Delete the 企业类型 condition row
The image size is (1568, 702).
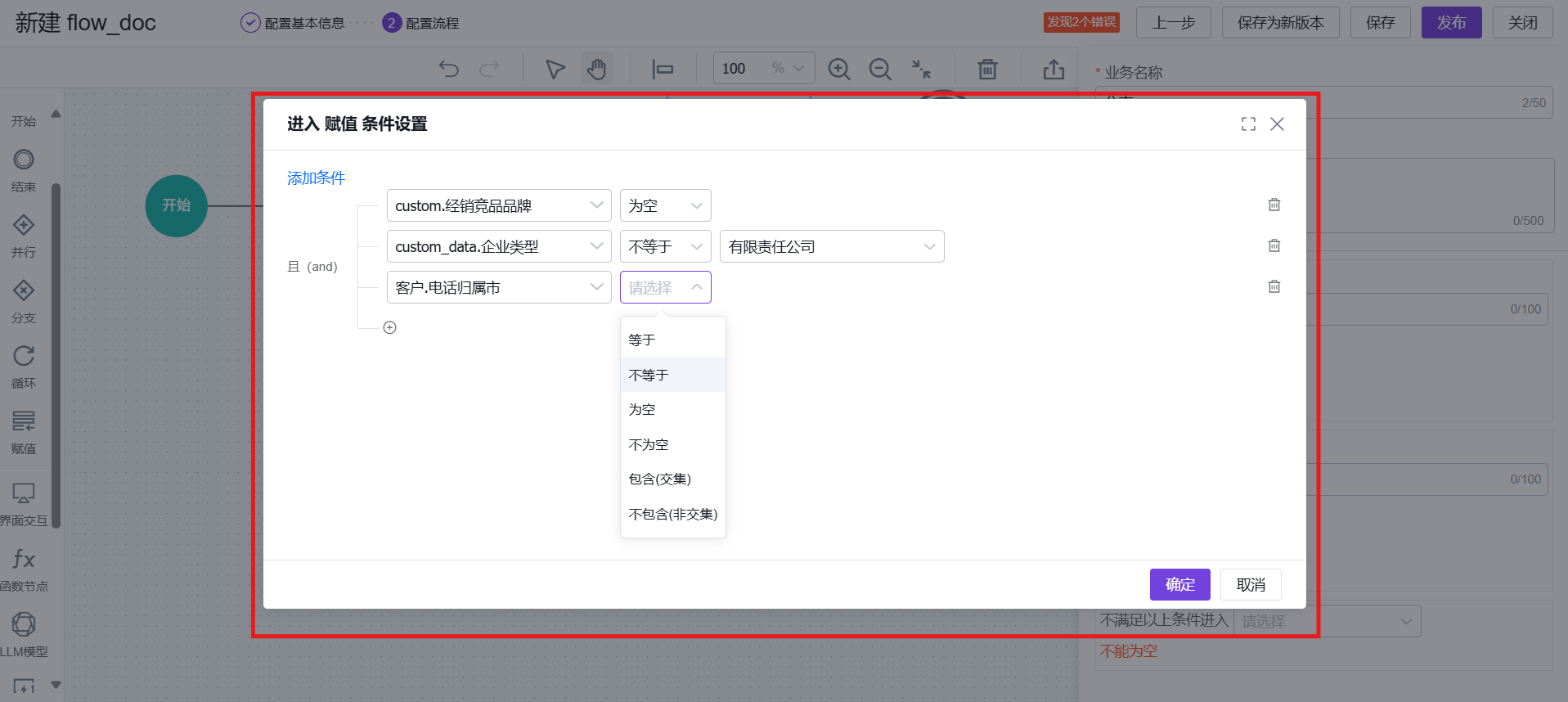click(1274, 245)
